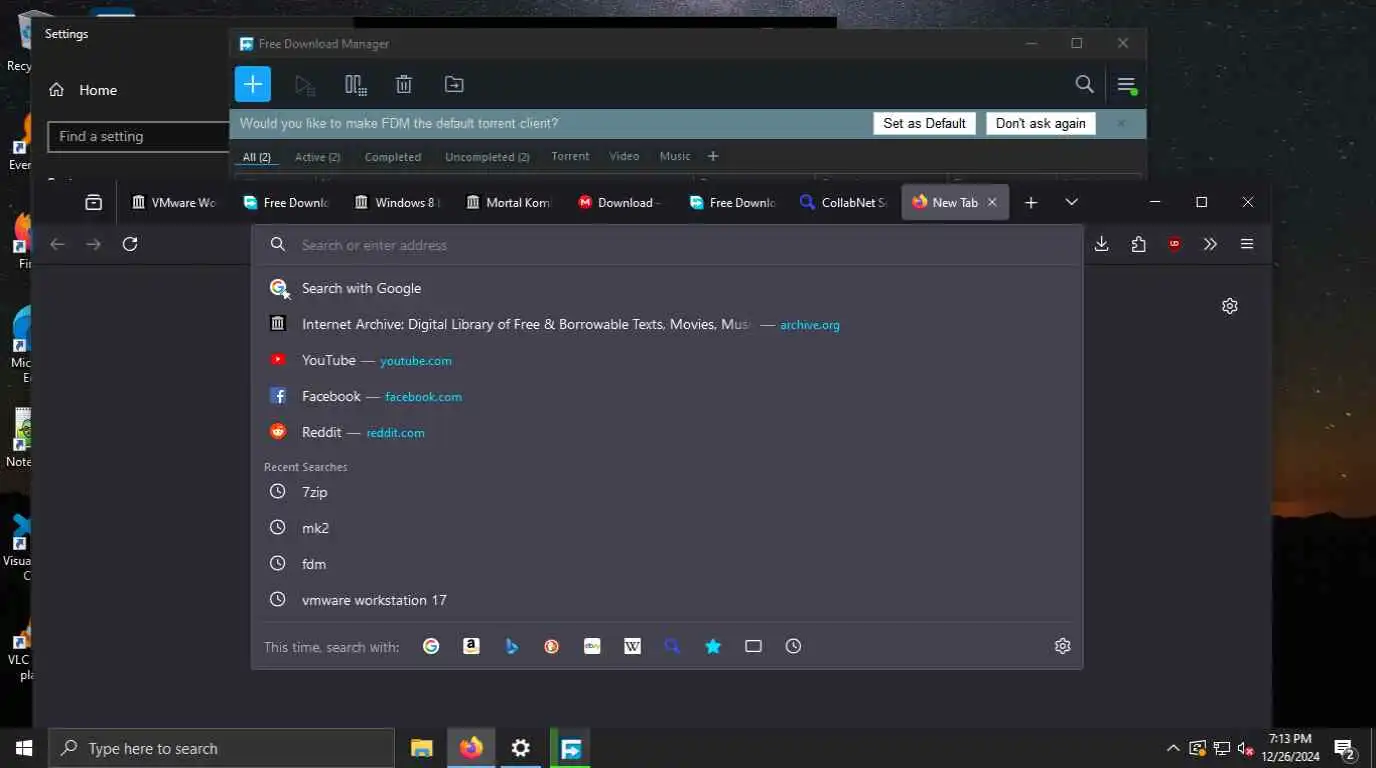Add a new tag tab in FDM
Image resolution: width=1376 pixels, height=768 pixels.
[713, 156]
